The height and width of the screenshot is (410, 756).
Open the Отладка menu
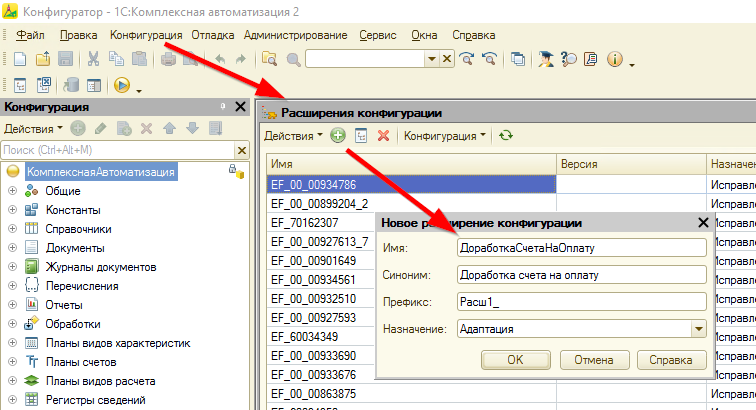coord(213,35)
